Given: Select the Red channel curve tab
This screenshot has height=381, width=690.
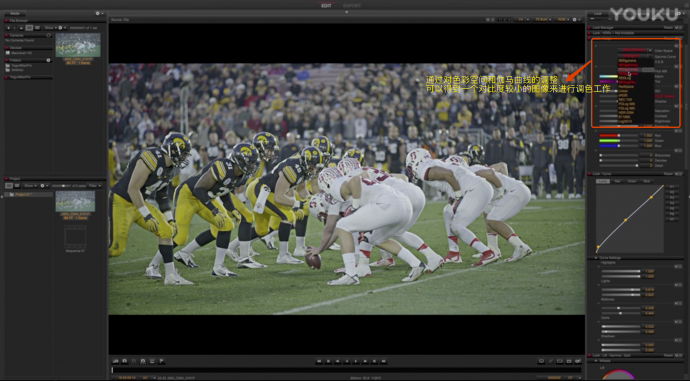Looking at the screenshot, I should [x=617, y=181].
